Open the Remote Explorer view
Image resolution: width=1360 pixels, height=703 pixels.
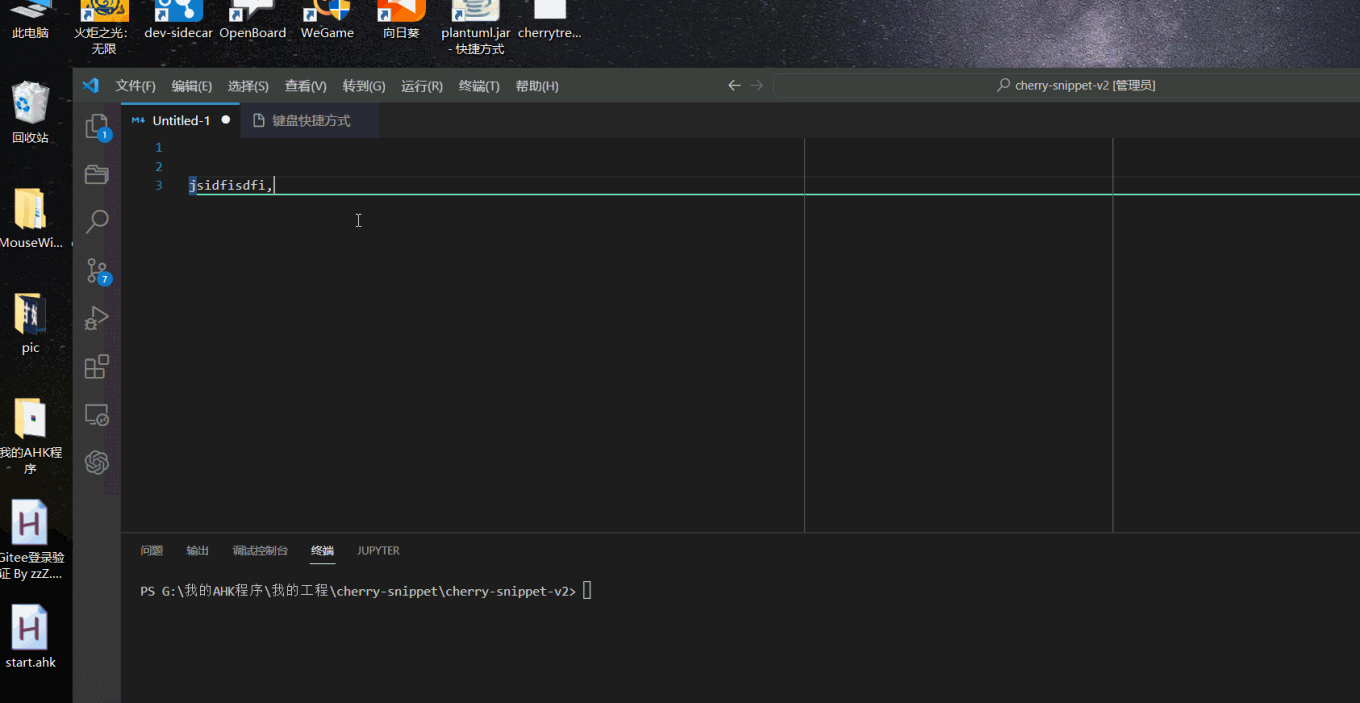[97, 414]
